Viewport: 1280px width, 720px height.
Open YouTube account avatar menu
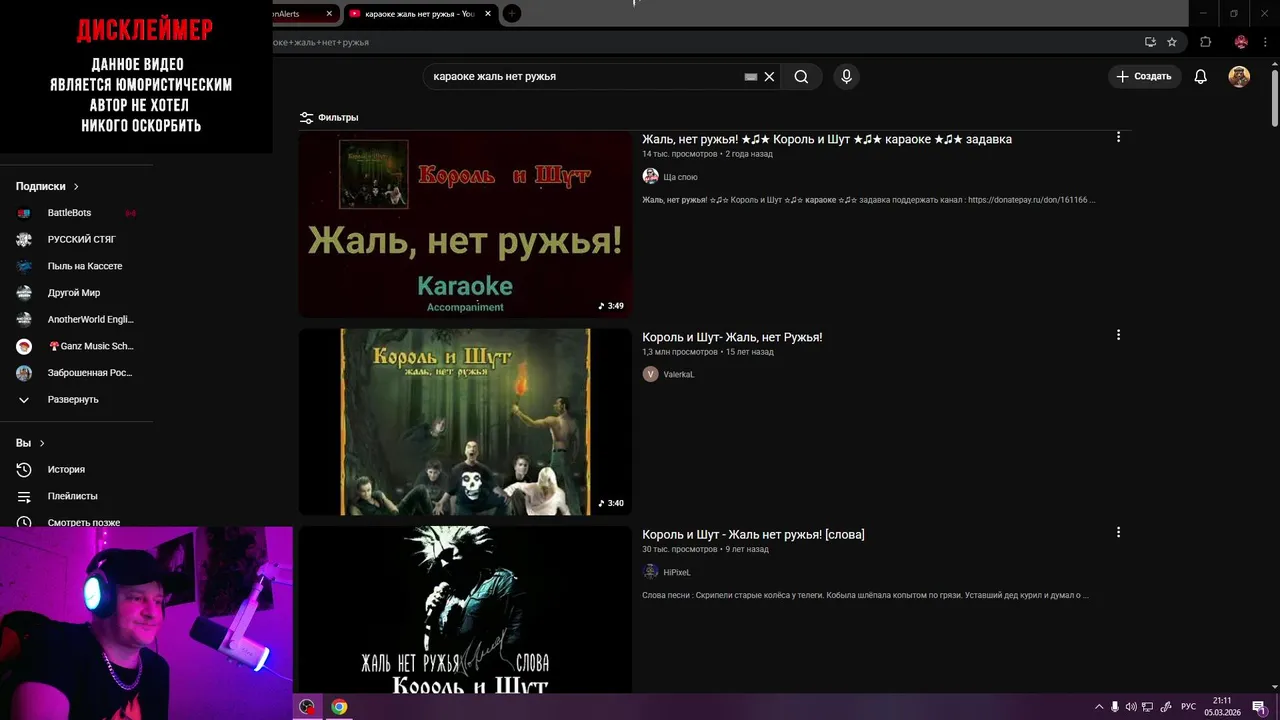[x=1239, y=77]
